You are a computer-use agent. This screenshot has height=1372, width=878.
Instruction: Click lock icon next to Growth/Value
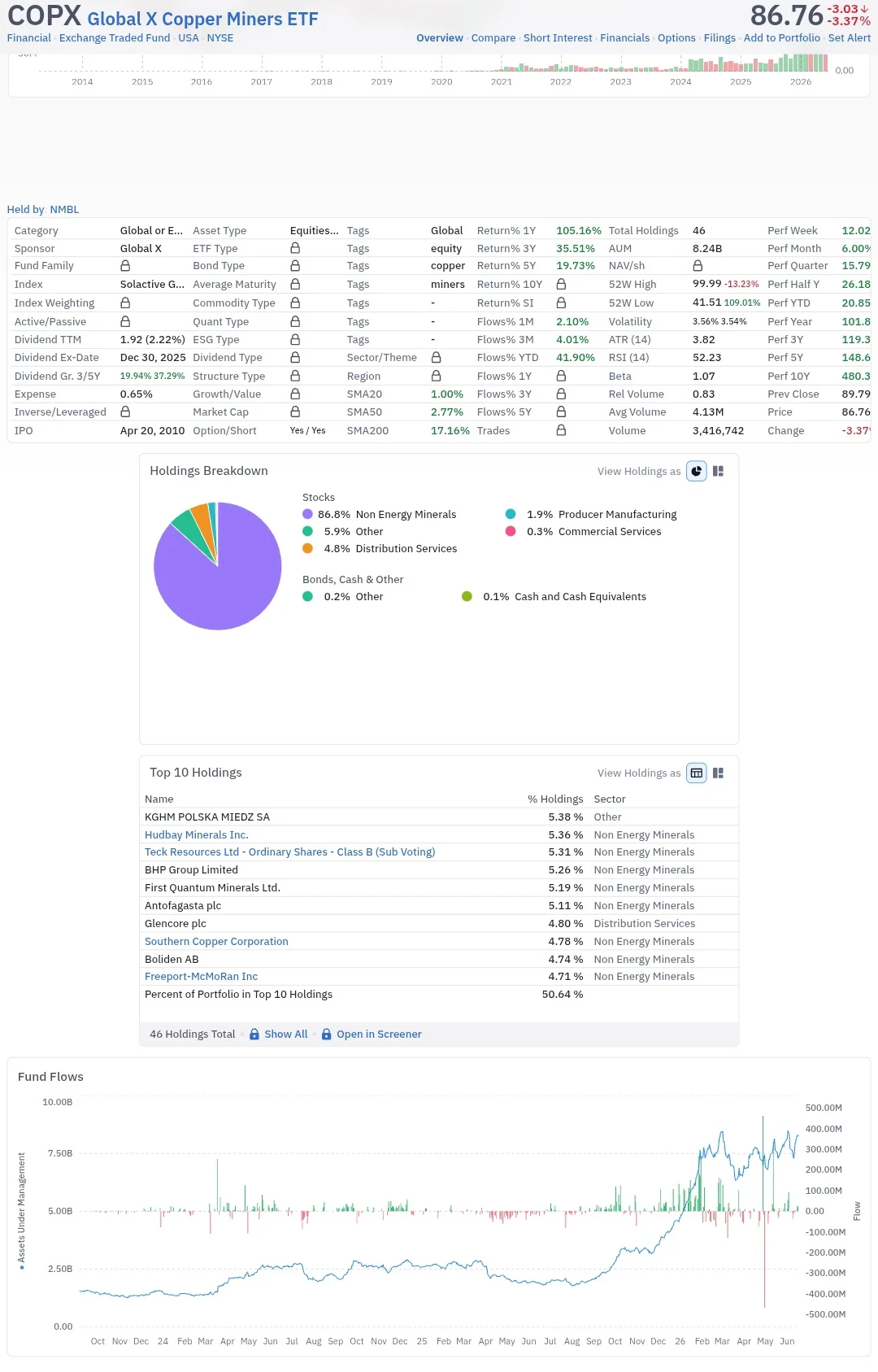click(x=295, y=394)
